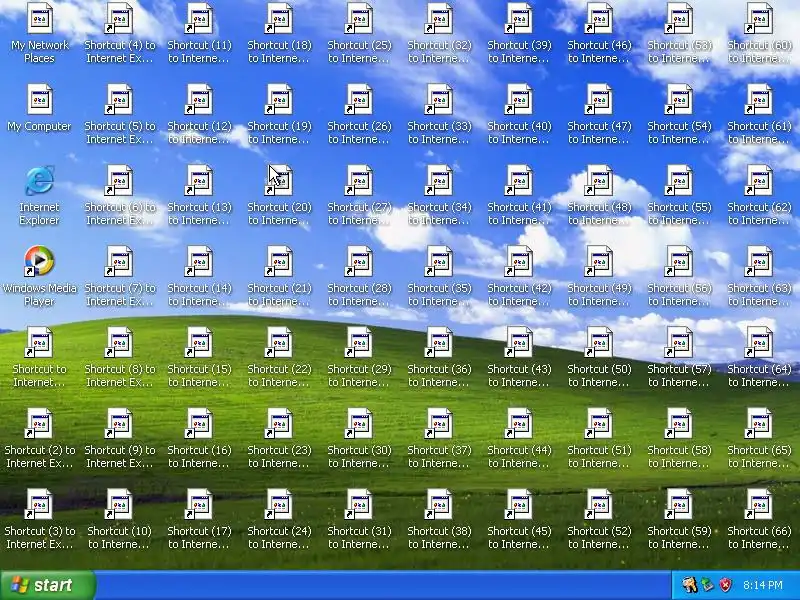Click the 'Shortcut (49) to Interne…' label
The width and height of the screenshot is (800, 600).
(x=599, y=294)
